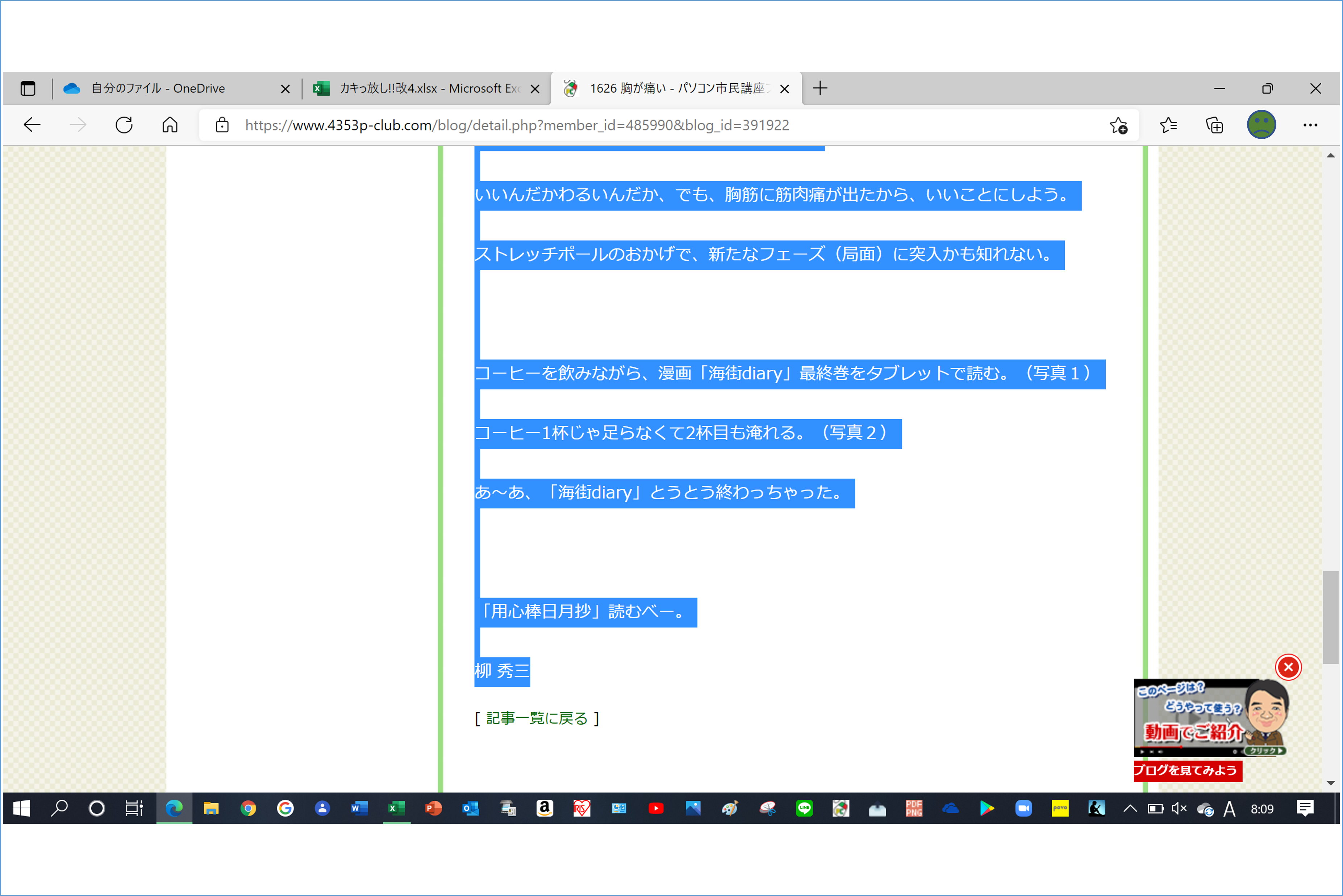Click the vertical scrollbar thumb

click(1330, 617)
